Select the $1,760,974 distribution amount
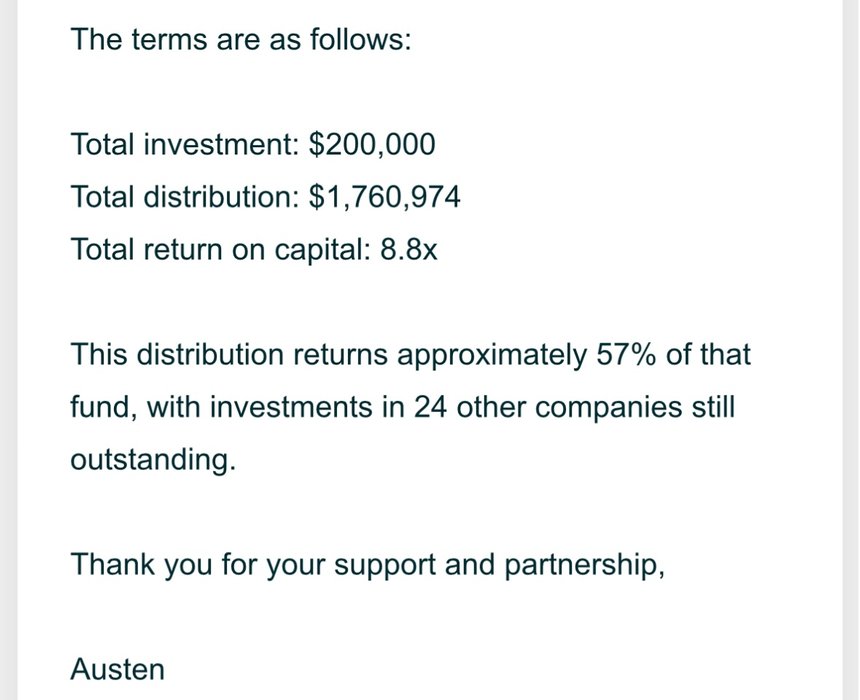The height and width of the screenshot is (700, 860). (385, 197)
